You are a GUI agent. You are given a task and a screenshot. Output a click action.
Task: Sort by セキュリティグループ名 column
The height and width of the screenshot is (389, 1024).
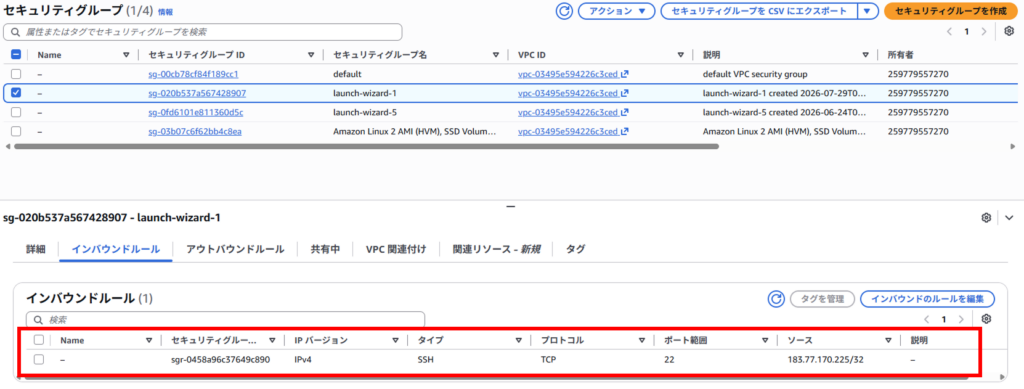coord(496,55)
